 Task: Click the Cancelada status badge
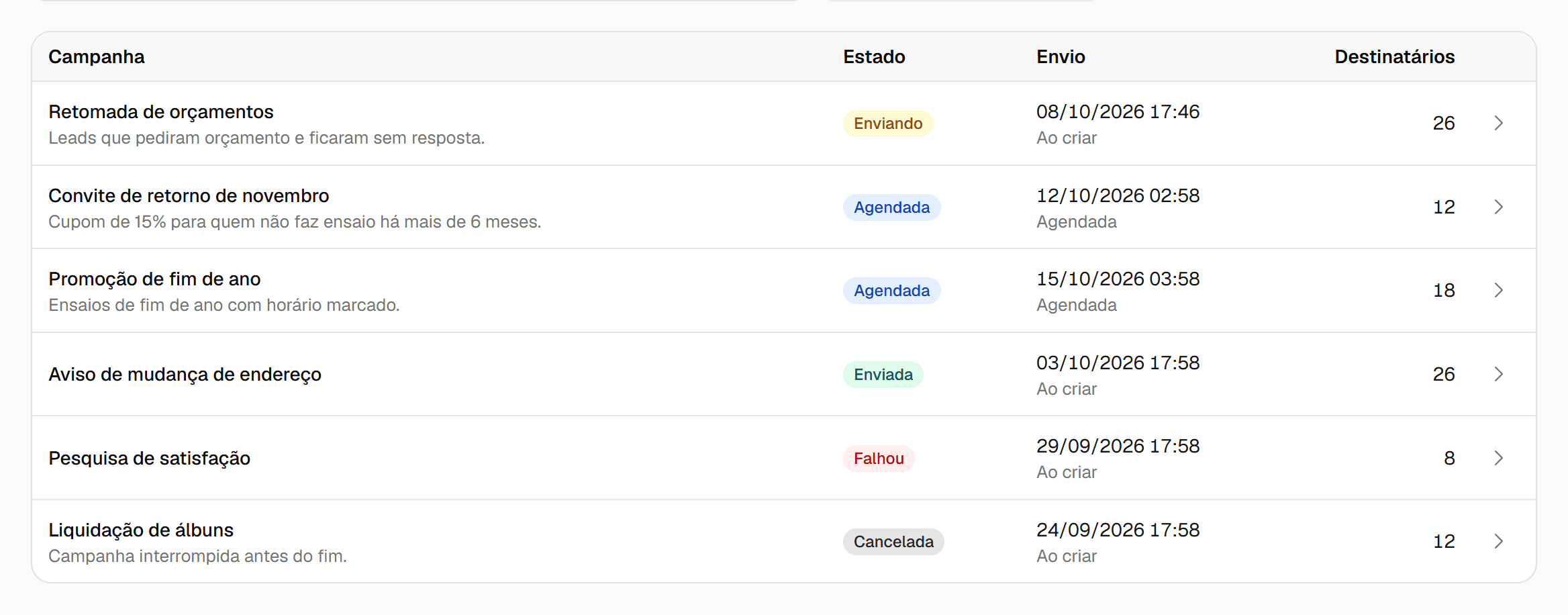click(x=893, y=542)
